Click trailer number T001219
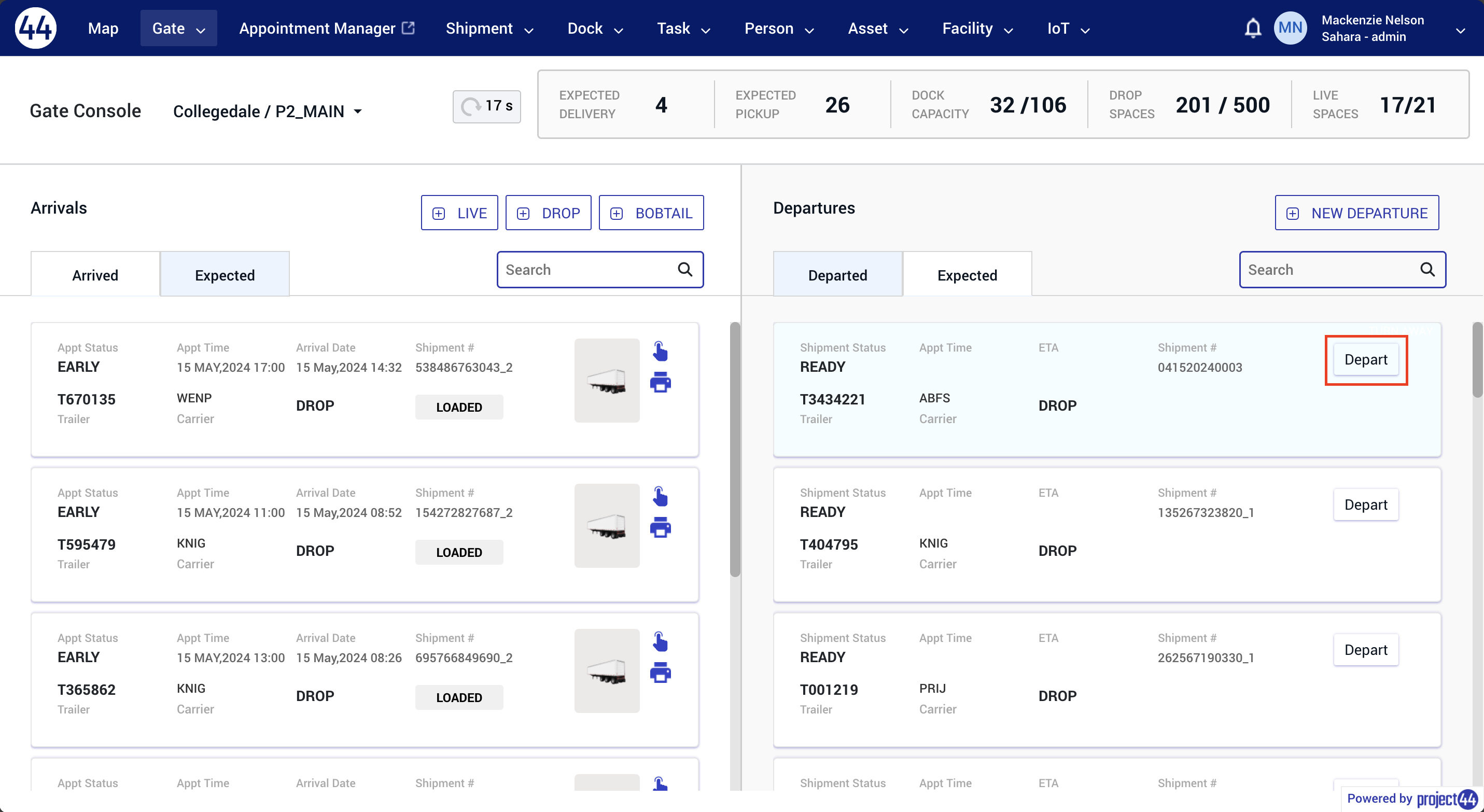The width and height of the screenshot is (1484, 812). (829, 689)
